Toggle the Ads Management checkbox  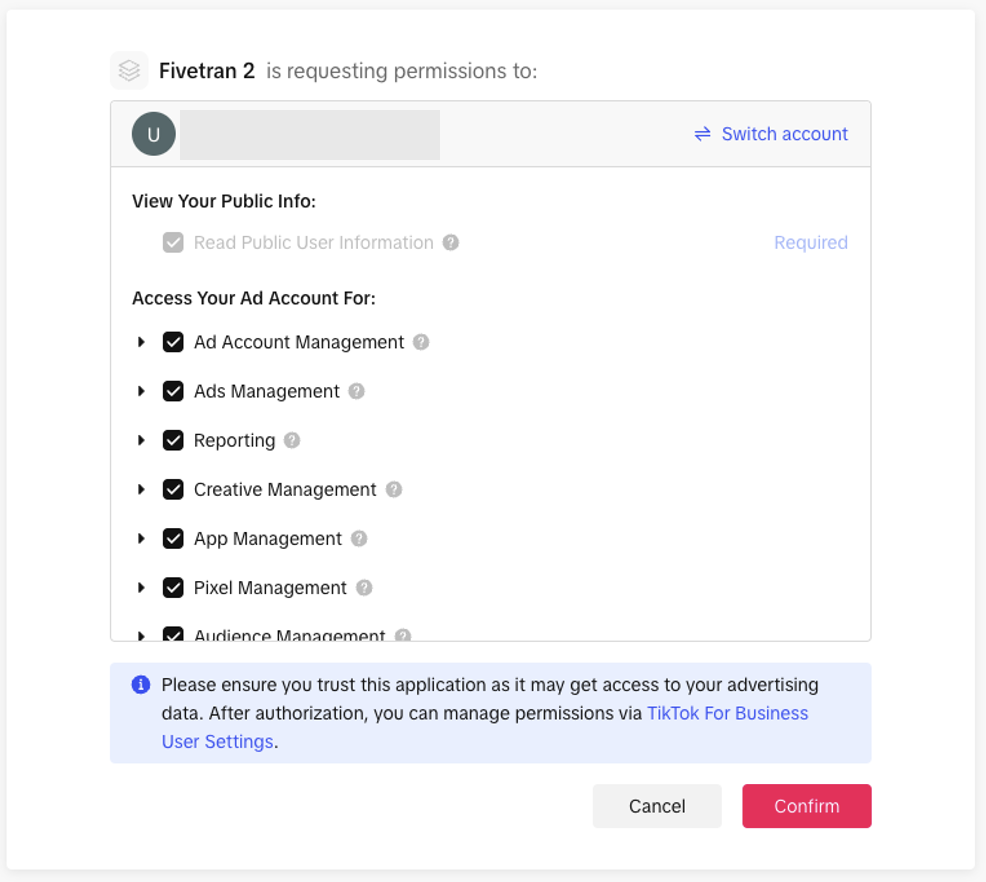[x=173, y=391]
